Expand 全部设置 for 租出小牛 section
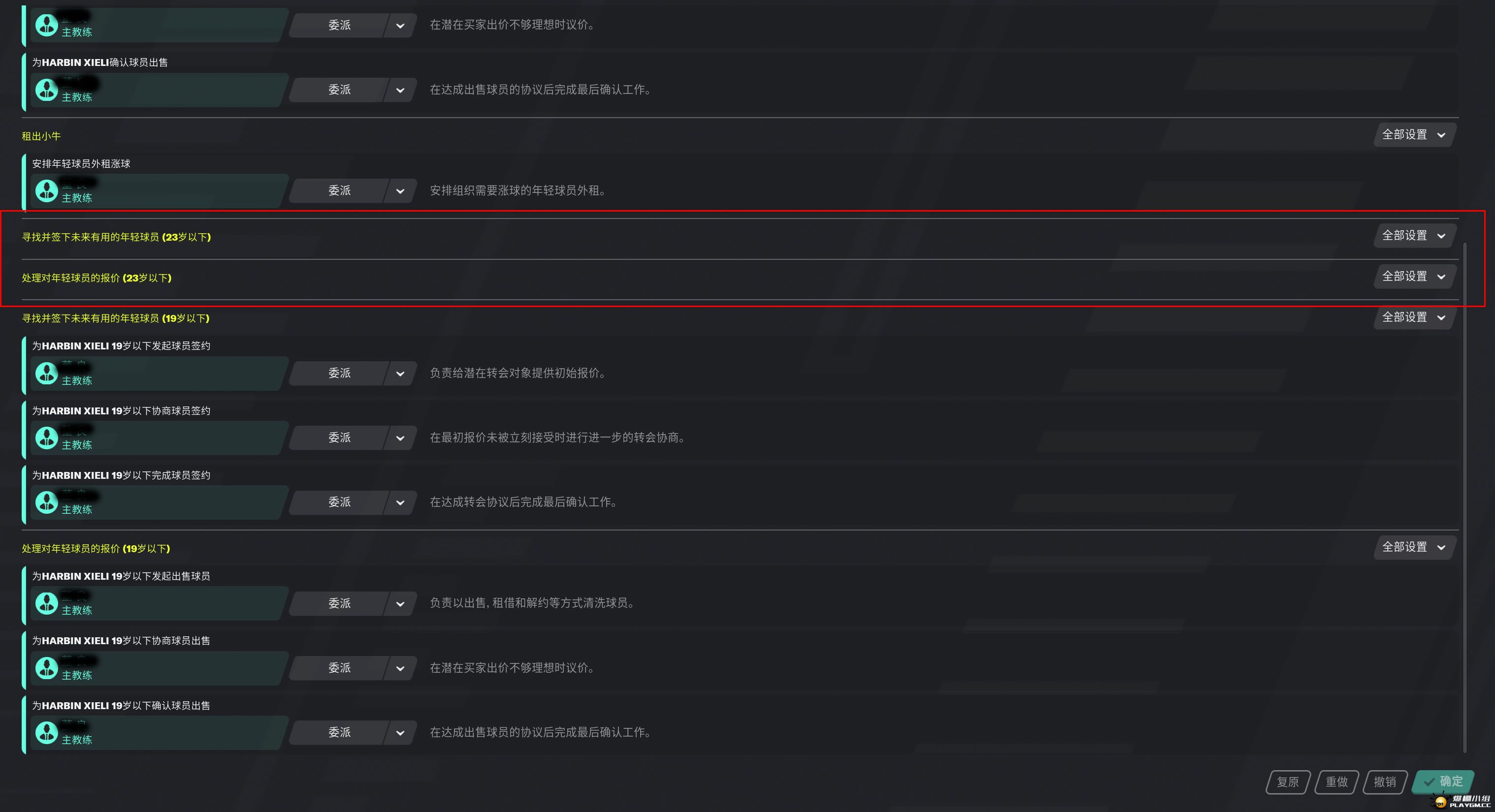Image resolution: width=1495 pixels, height=812 pixels. tap(1414, 134)
